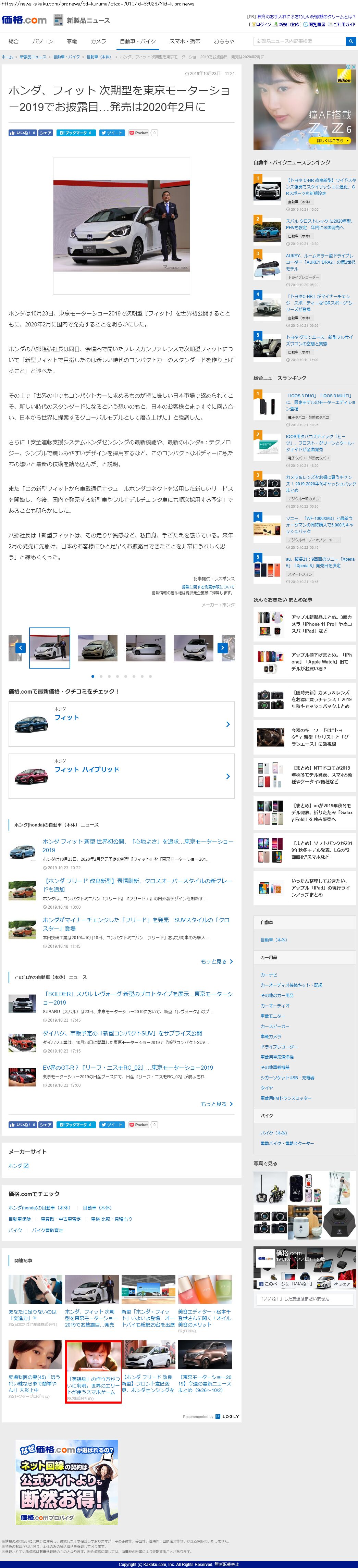Click もっと見る under Honda news list
Screen dimensions: 358x1568
click(217, 961)
